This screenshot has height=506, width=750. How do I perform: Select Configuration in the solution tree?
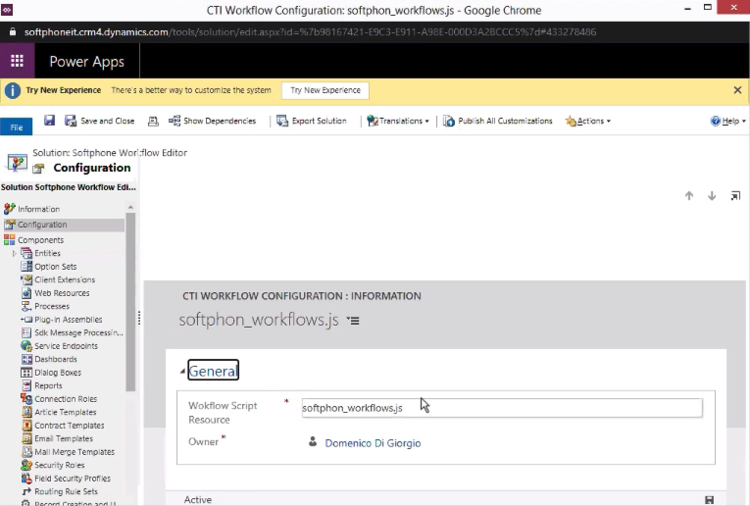pyautogui.click(x=43, y=224)
